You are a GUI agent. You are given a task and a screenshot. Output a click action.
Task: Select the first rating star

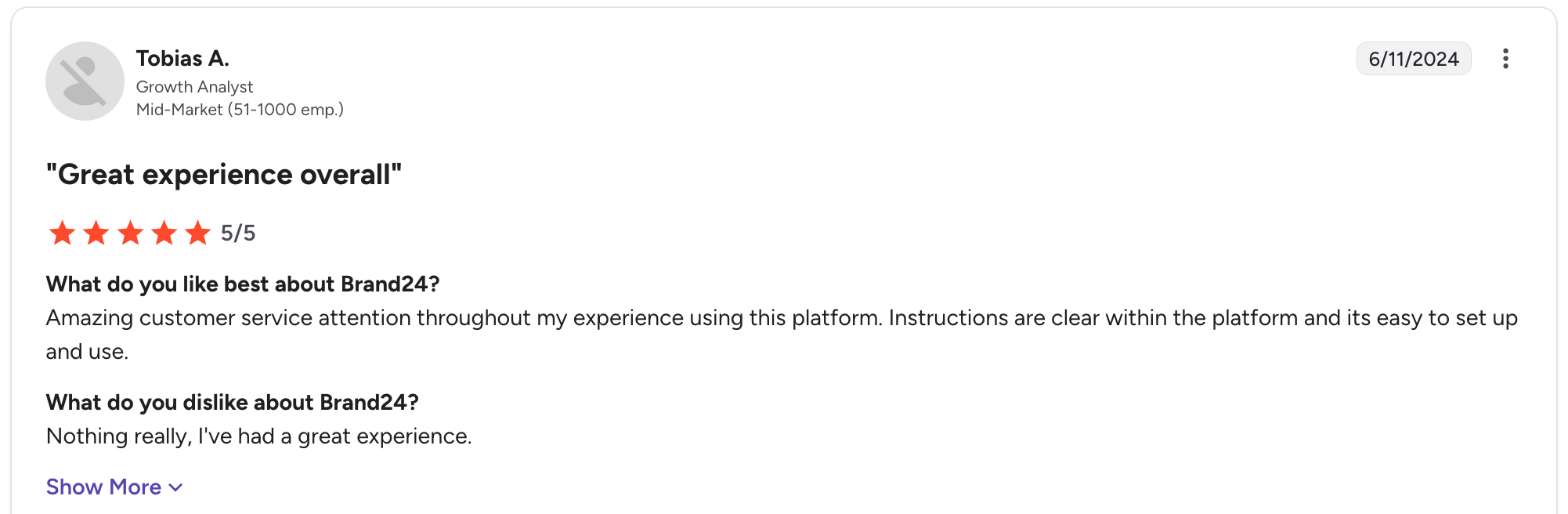click(x=62, y=233)
